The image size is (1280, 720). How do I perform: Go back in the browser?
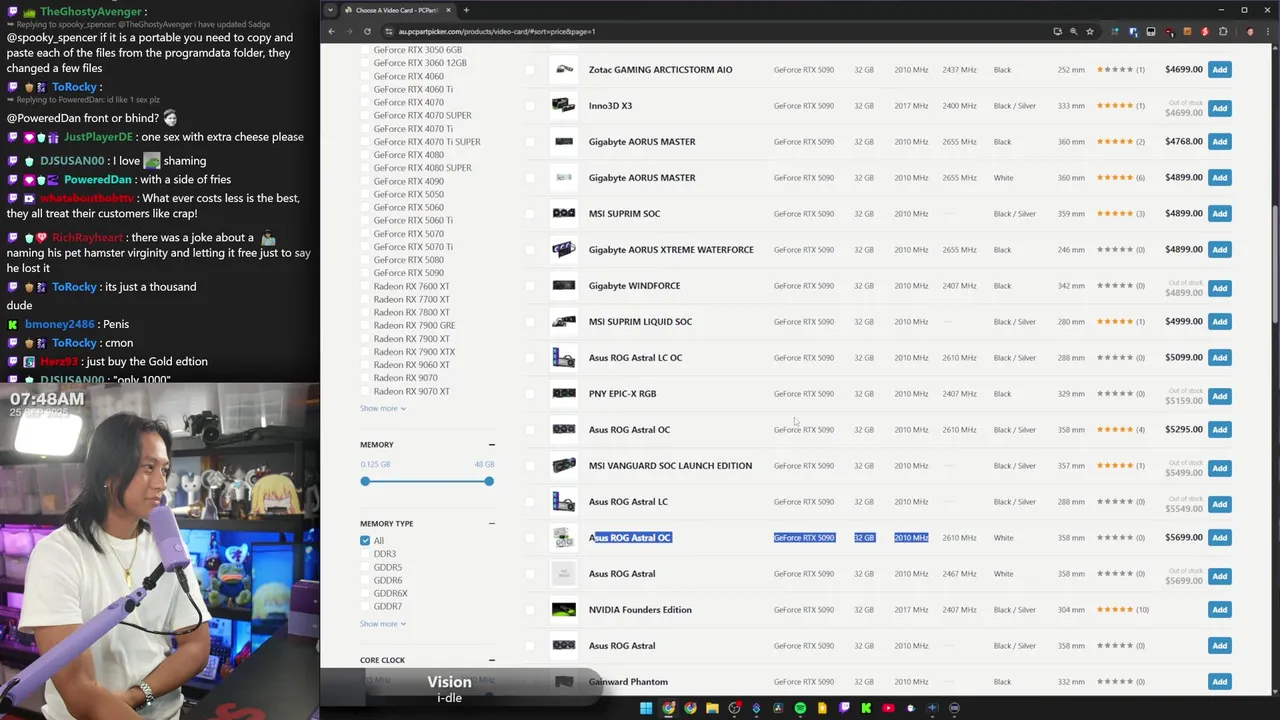click(331, 31)
